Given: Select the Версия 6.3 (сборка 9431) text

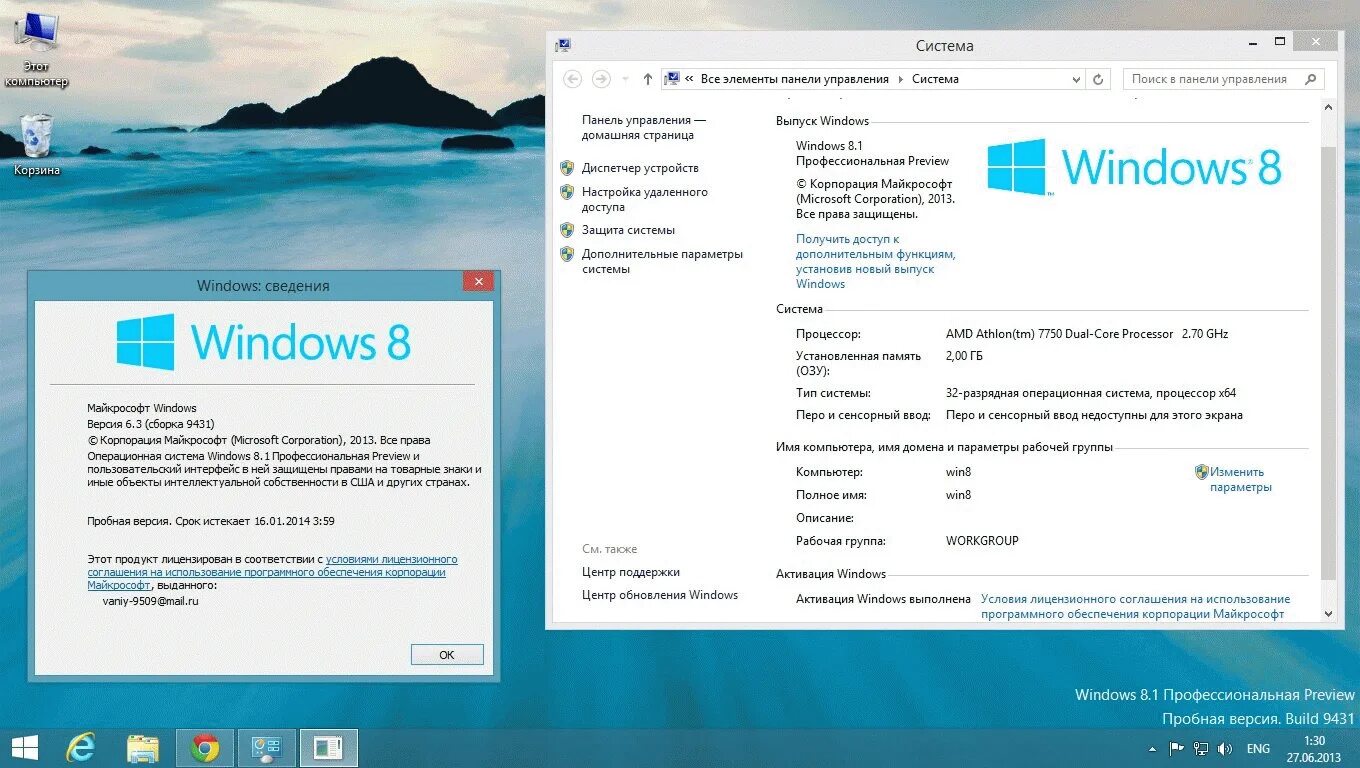Looking at the screenshot, I should click(151, 424).
